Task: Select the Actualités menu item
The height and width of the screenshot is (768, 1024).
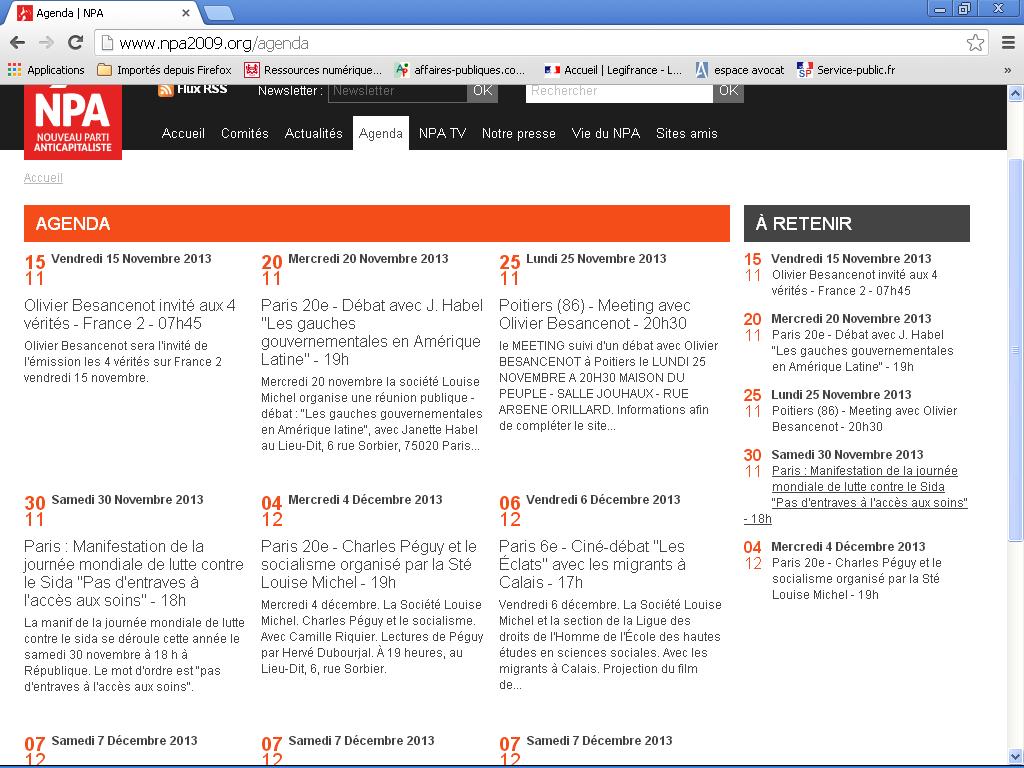Action: click(313, 133)
